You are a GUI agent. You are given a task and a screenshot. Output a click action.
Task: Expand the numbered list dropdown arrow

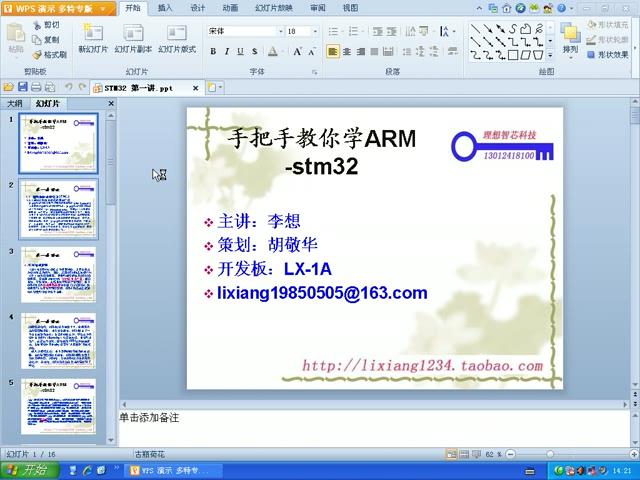tap(362, 31)
